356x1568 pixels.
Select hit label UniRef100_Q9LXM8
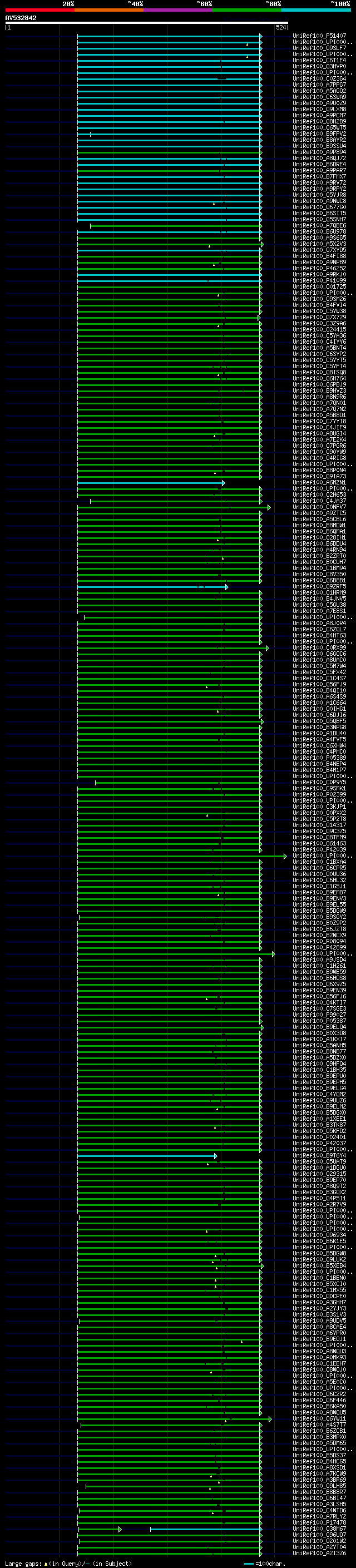[319, 110]
